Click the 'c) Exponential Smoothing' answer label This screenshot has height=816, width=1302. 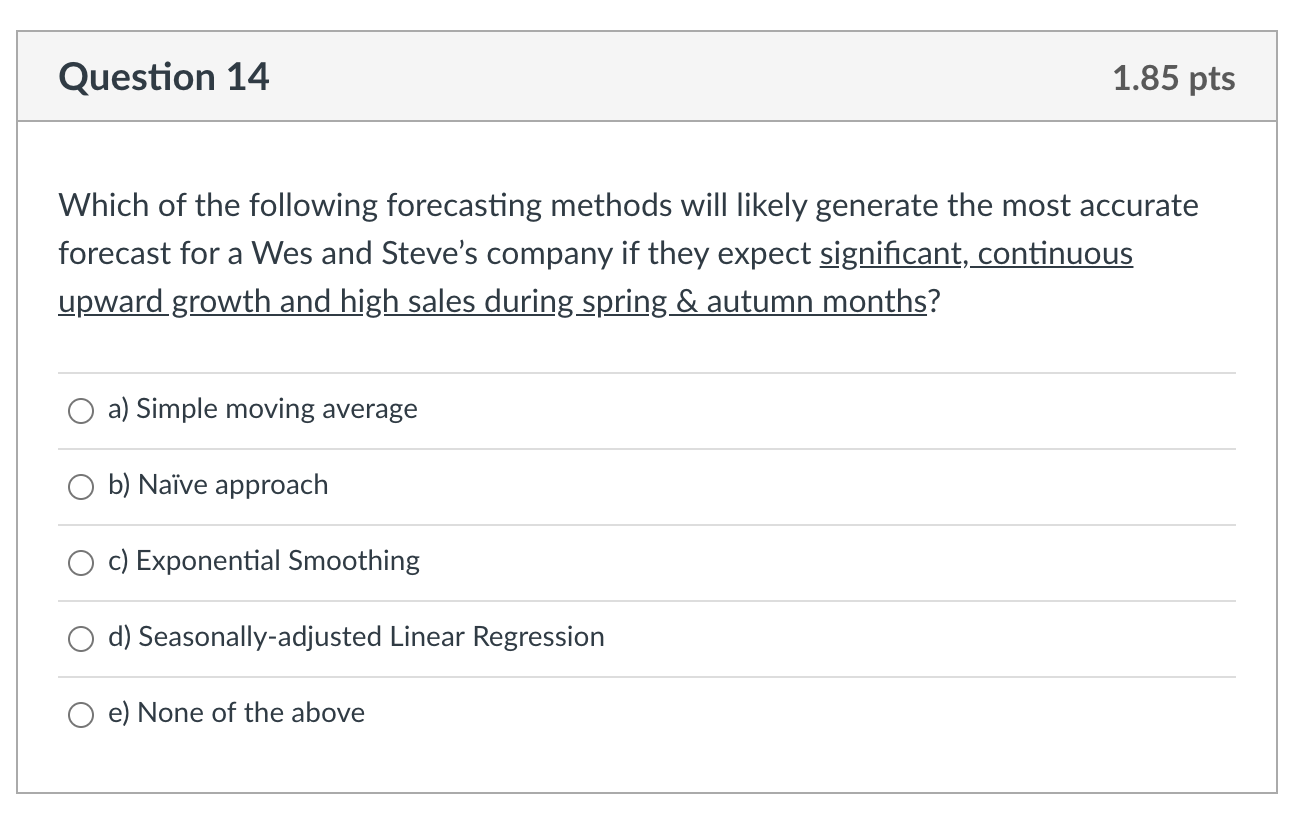coord(264,561)
